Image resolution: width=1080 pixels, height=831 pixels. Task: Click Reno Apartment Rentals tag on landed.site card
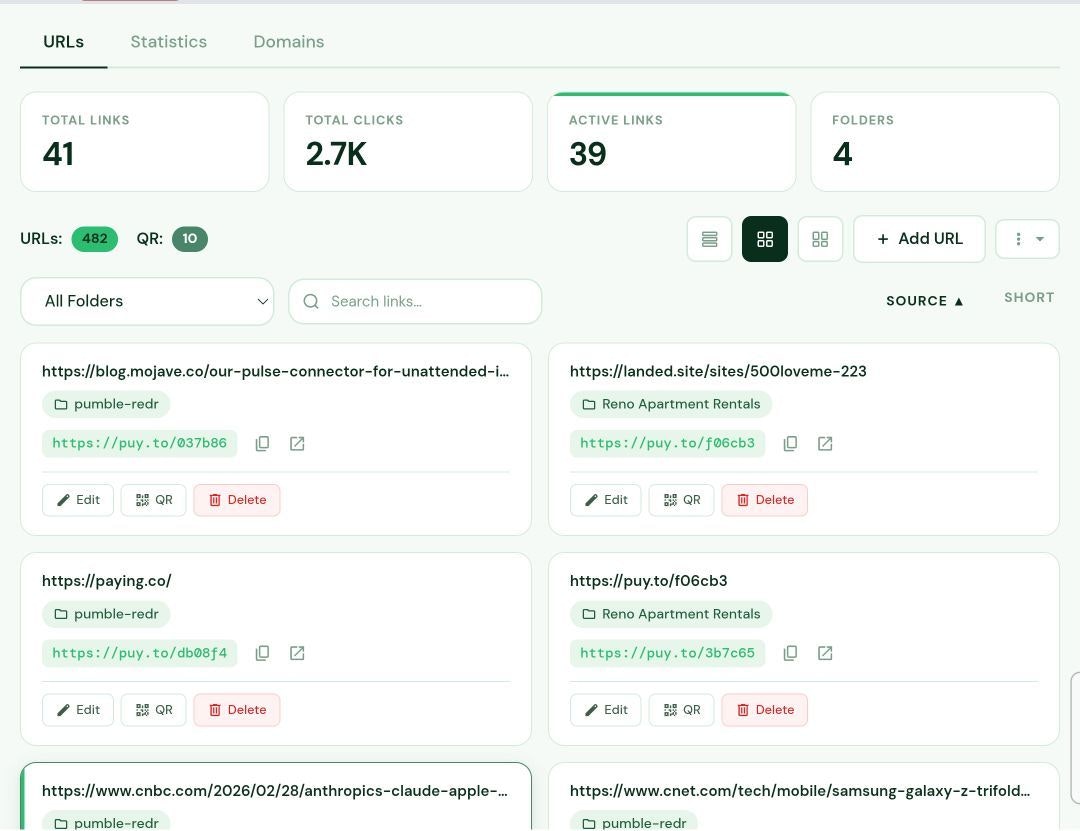click(x=671, y=404)
